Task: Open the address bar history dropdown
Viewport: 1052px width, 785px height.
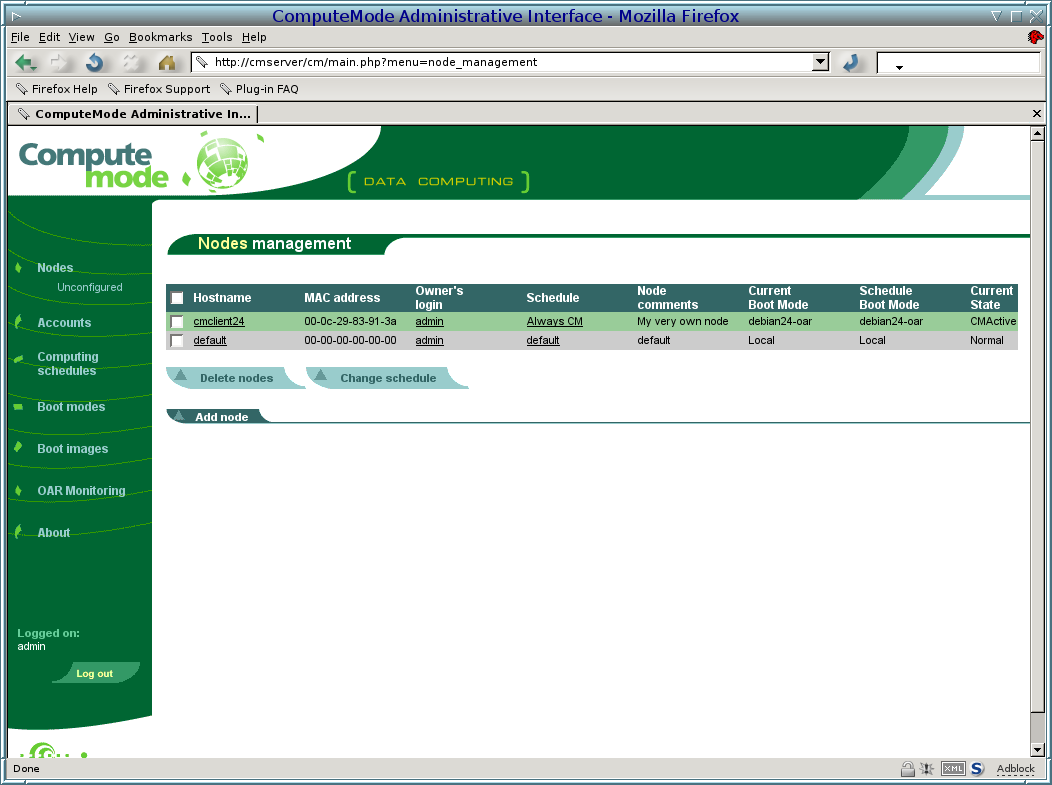Action: pos(821,62)
